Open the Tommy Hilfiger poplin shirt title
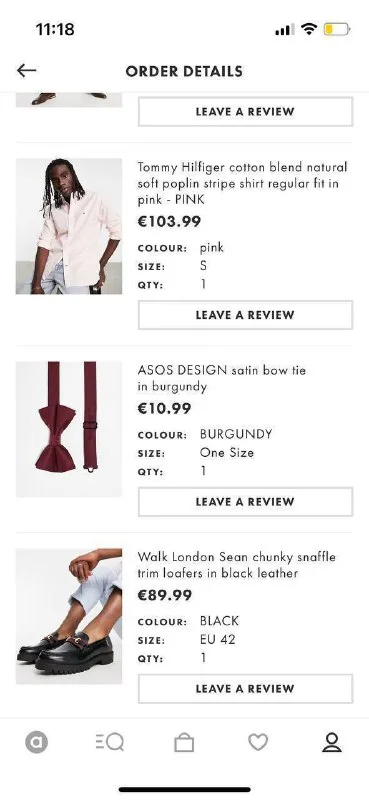 pos(242,183)
